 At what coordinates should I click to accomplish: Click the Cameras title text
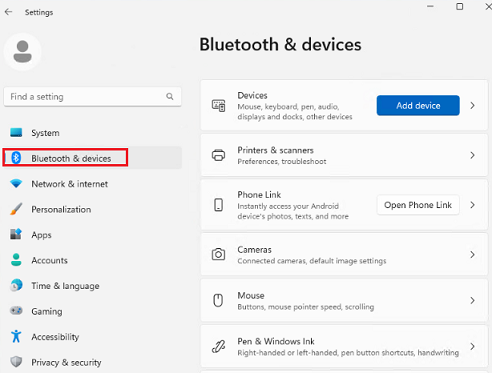click(x=254, y=250)
